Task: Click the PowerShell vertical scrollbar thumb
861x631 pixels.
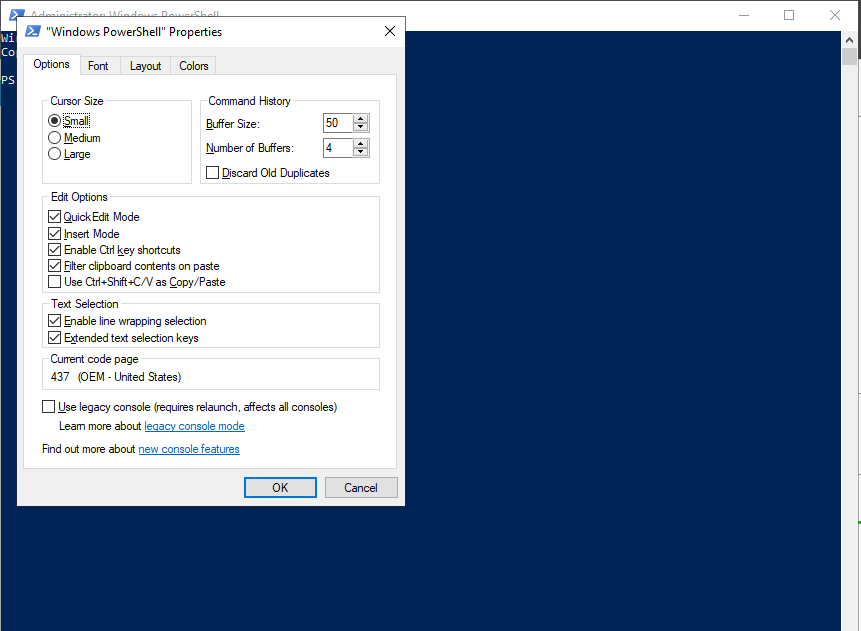Action: click(849, 57)
